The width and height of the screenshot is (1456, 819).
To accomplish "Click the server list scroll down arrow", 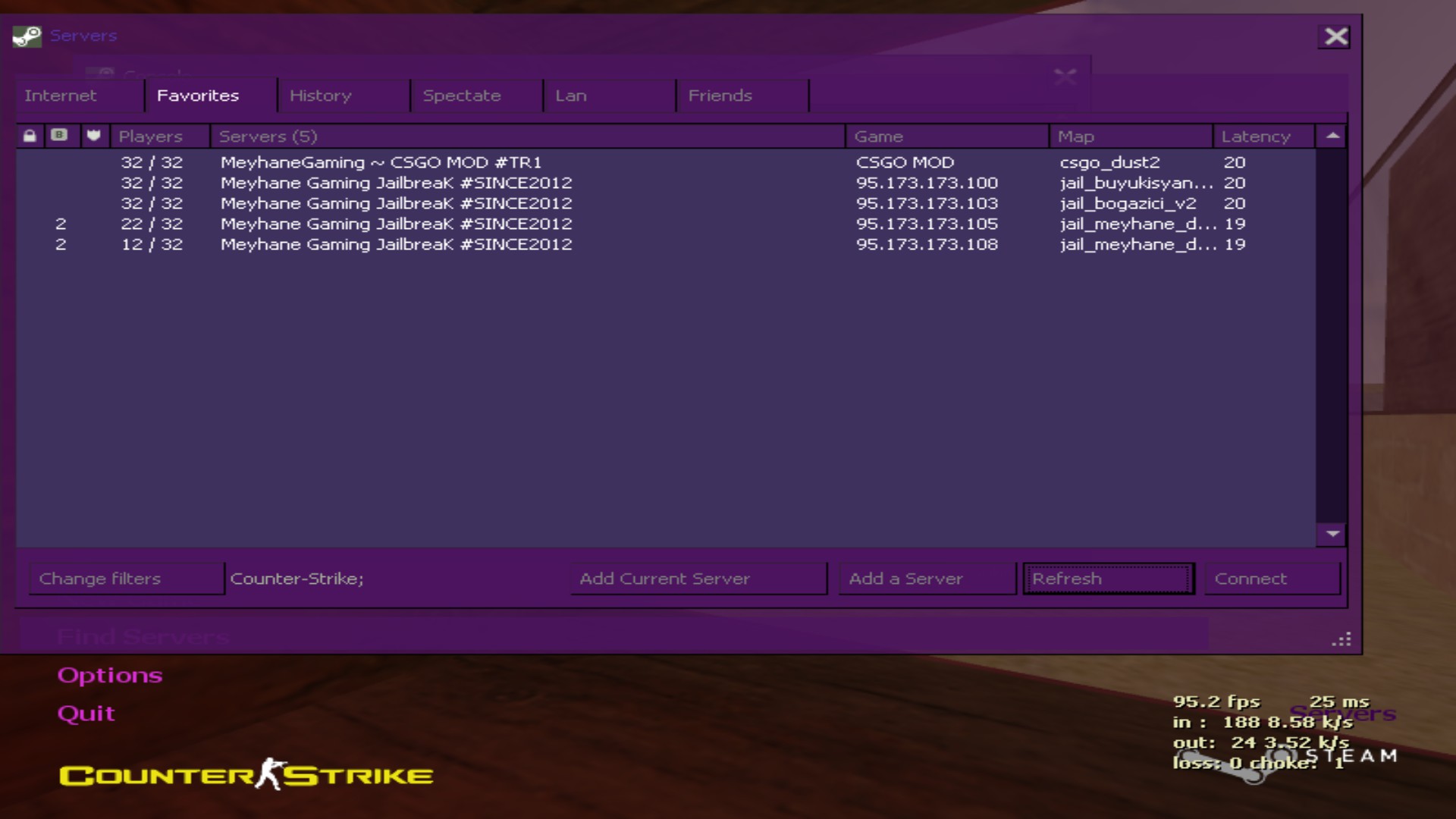I will pyautogui.click(x=1332, y=534).
